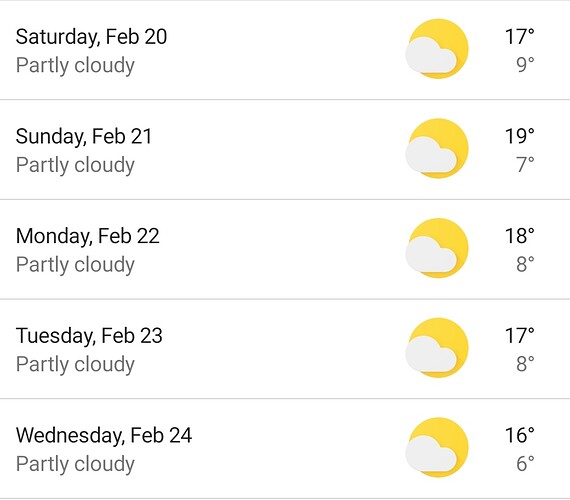Tap the Monday partly cloudy weather icon
Screen dimensions: 570x500
point(437,248)
